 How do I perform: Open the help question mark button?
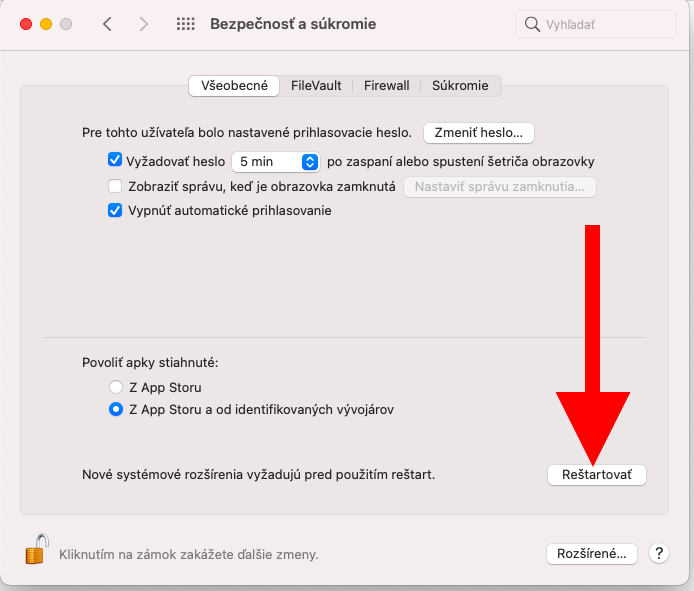pyautogui.click(x=658, y=553)
